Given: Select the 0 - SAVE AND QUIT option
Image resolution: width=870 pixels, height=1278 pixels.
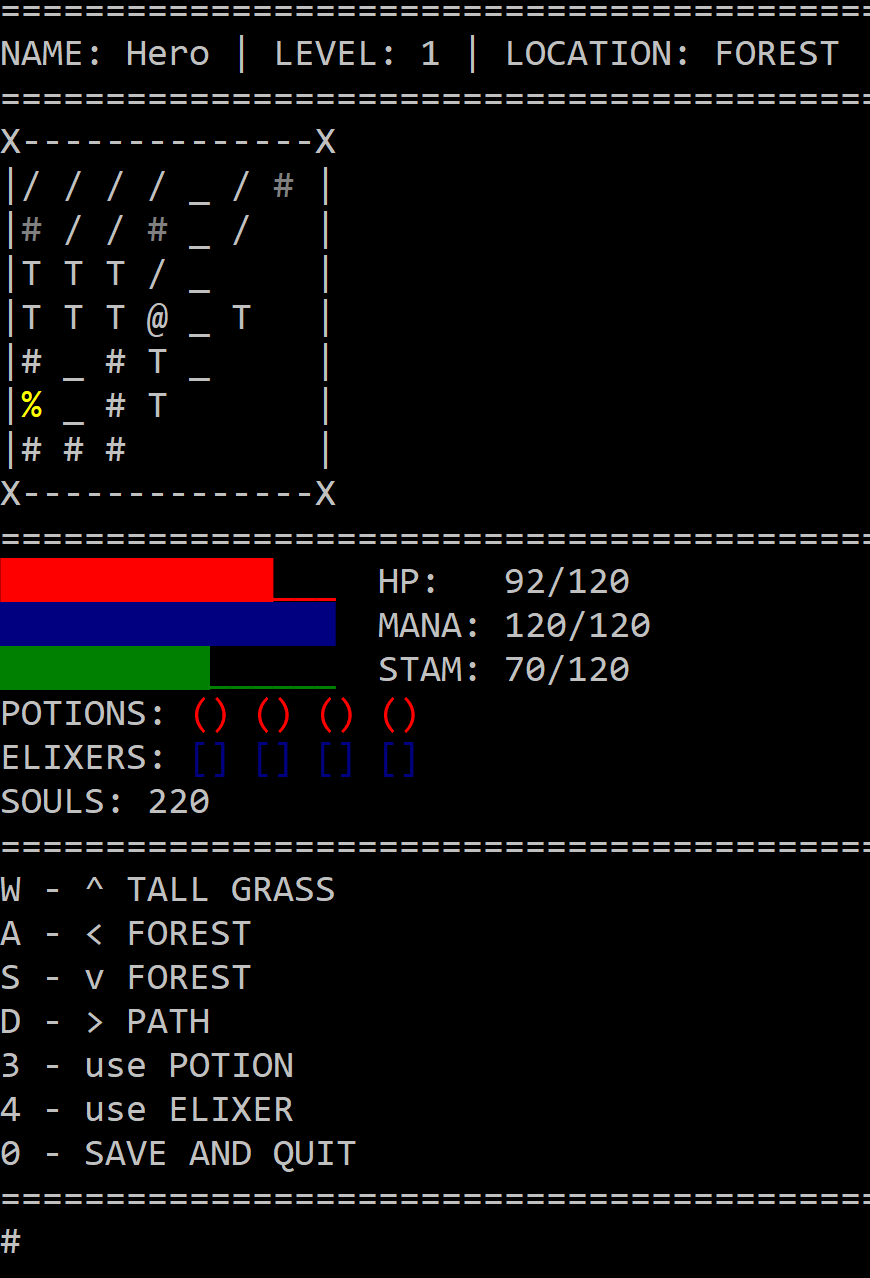Looking at the screenshot, I should tap(178, 1154).
